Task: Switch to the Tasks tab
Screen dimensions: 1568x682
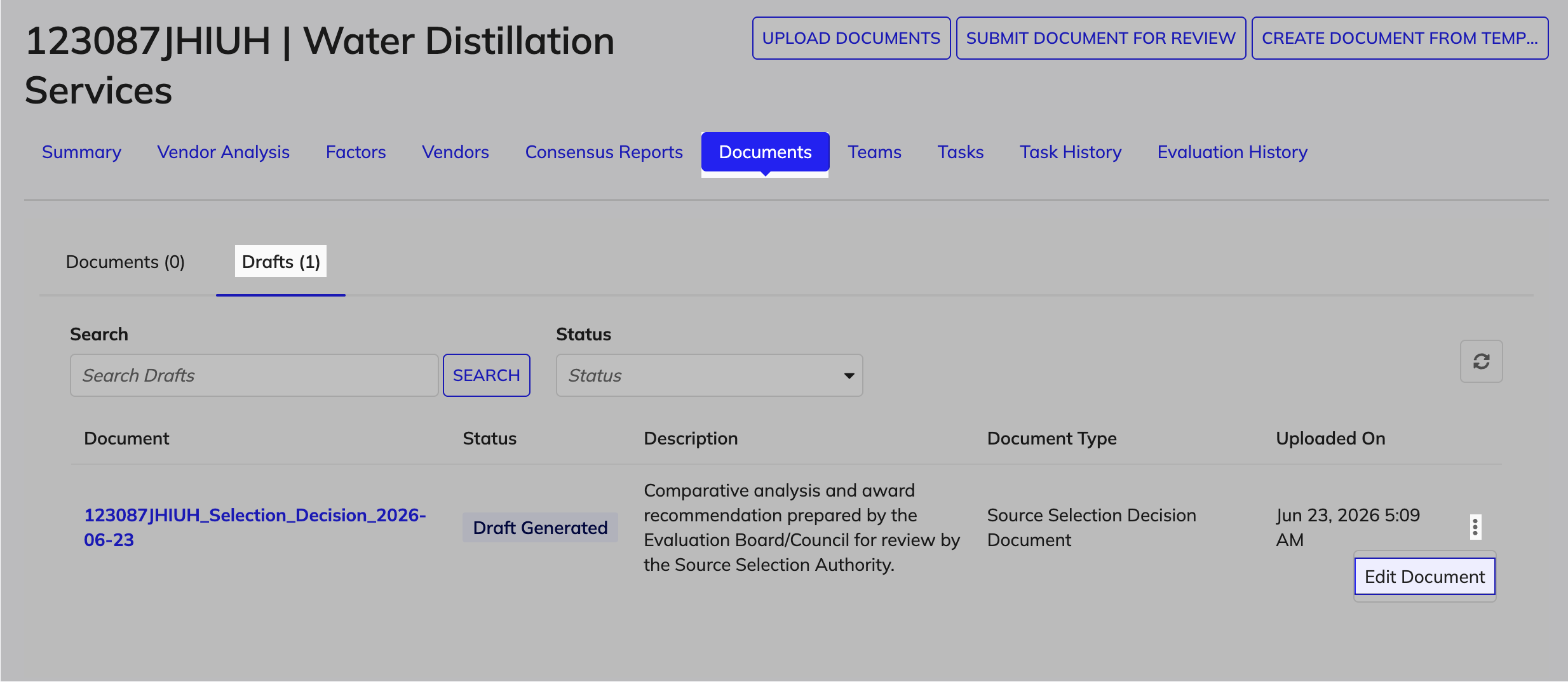Action: [x=961, y=152]
